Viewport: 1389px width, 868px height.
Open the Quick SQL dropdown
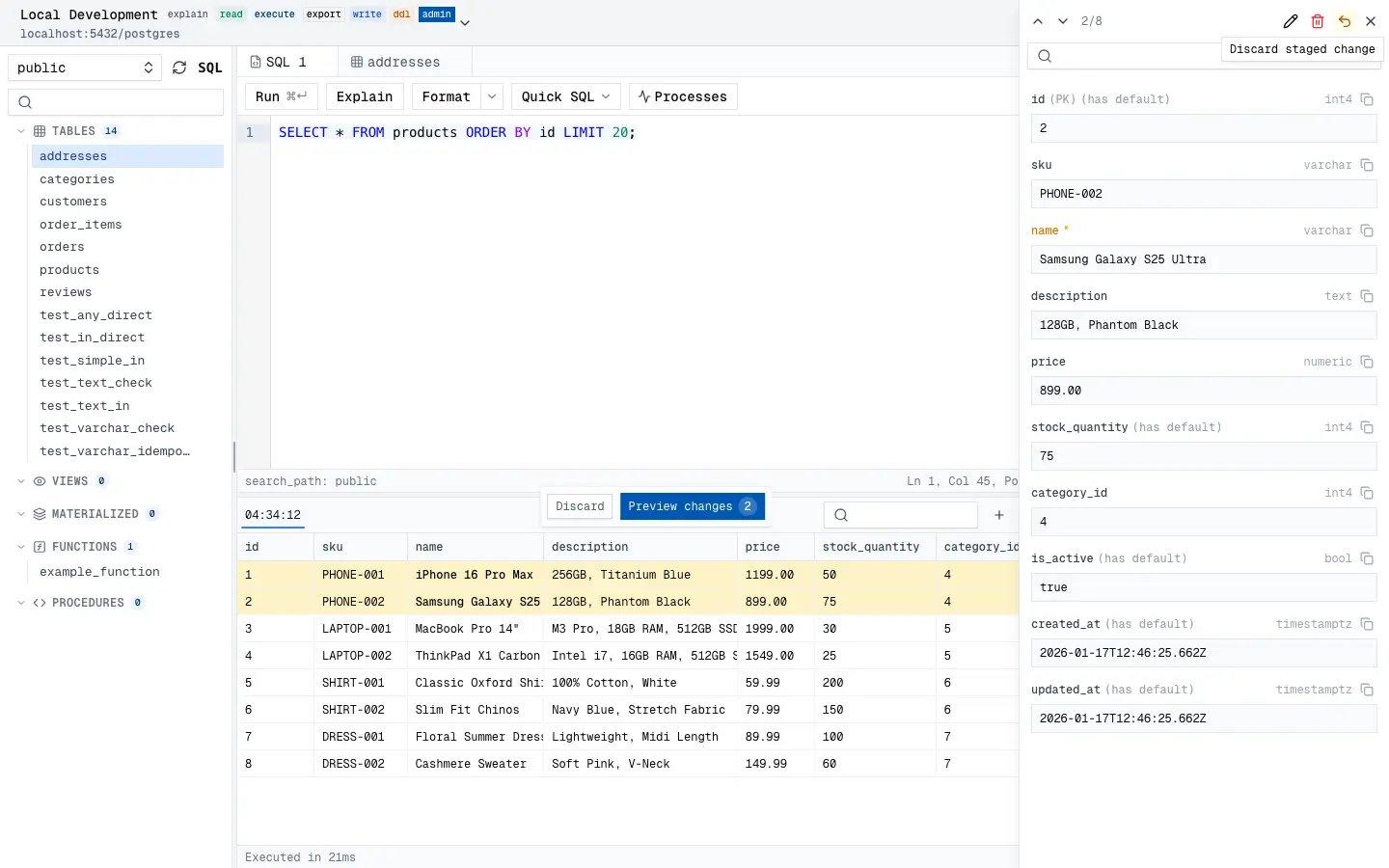pyautogui.click(x=566, y=96)
